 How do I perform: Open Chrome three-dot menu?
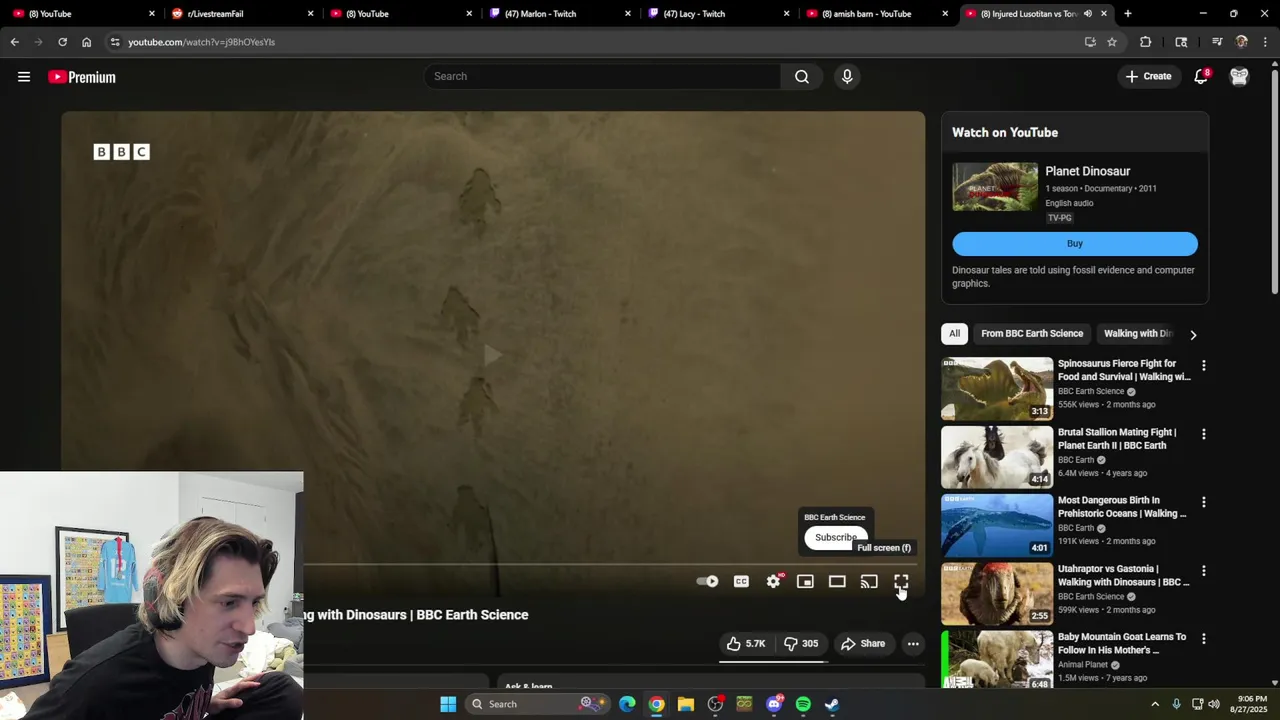coord(1265,42)
